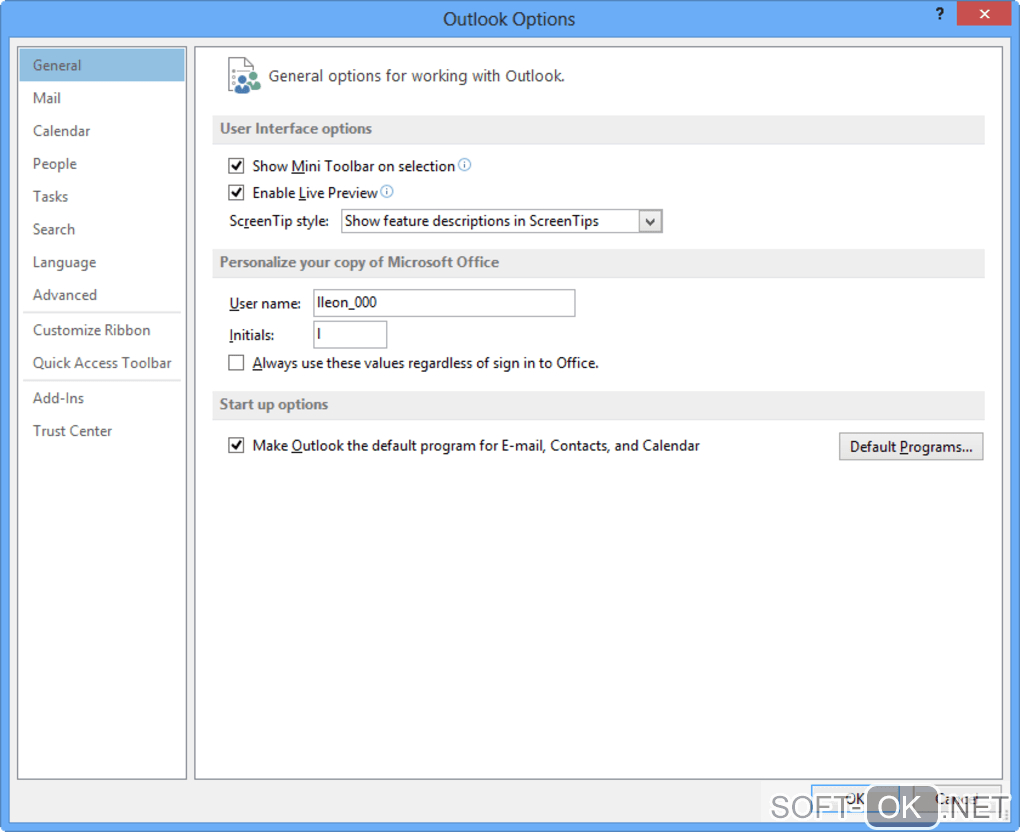Screen dimensions: 1020x832
Task: Click the Personalize your copy of Microsoft Office heading
Action: 359,262
